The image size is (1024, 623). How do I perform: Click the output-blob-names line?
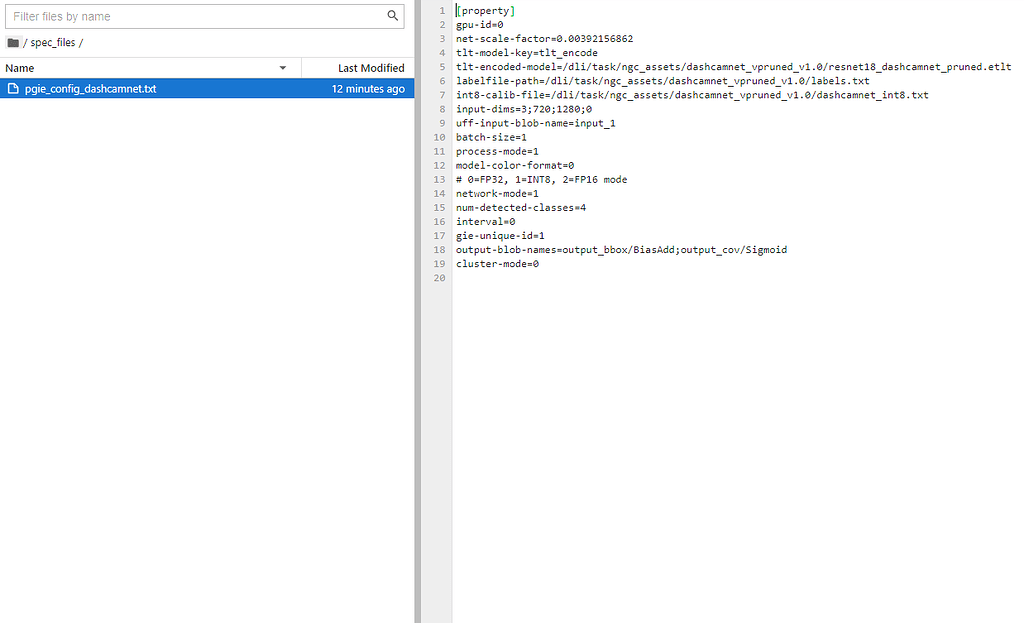coord(620,249)
